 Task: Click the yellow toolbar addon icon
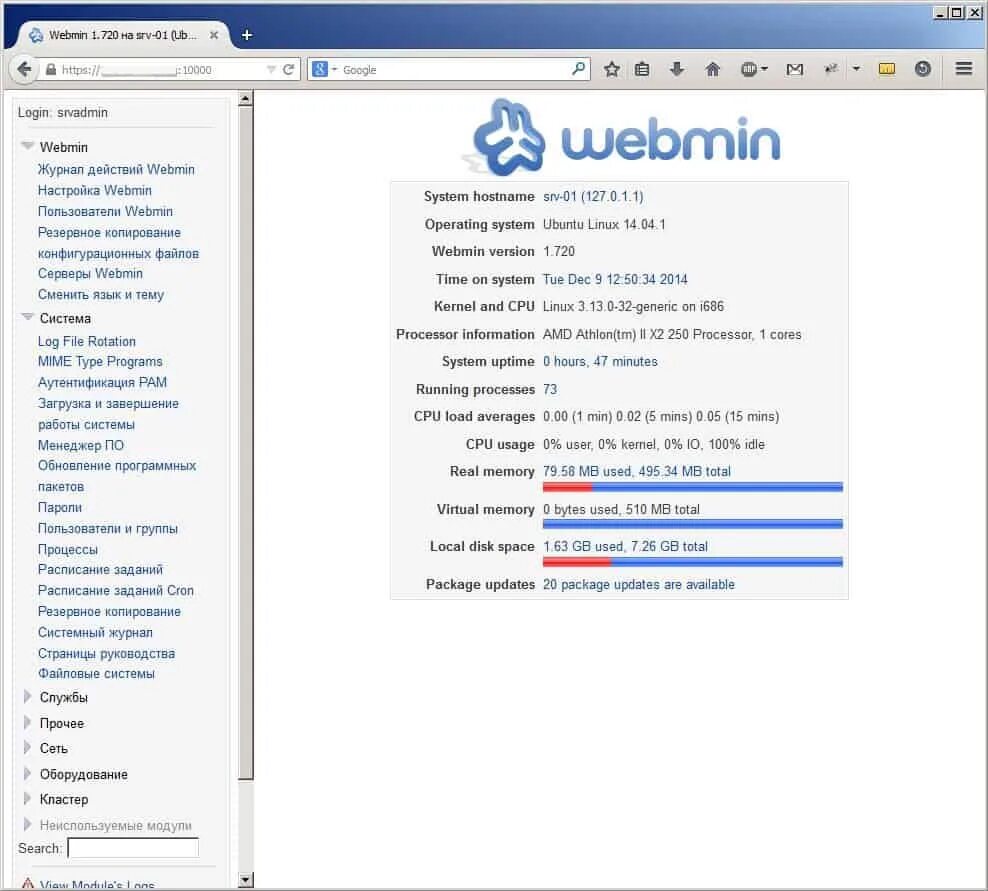887,69
